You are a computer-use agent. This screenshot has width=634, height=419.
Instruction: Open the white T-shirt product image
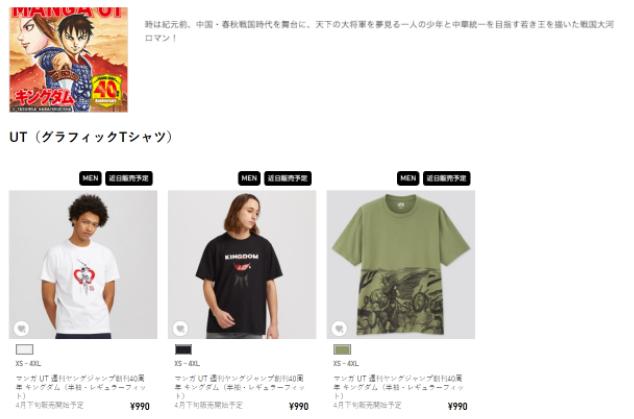point(83,265)
